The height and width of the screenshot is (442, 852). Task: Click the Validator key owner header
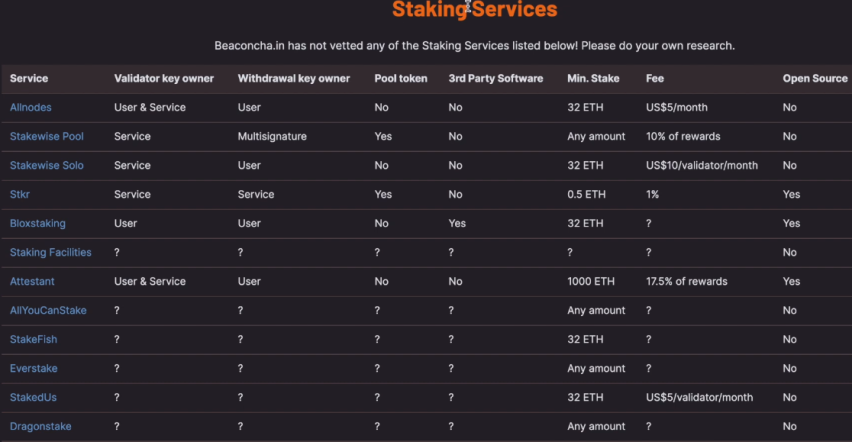pyautogui.click(x=164, y=78)
